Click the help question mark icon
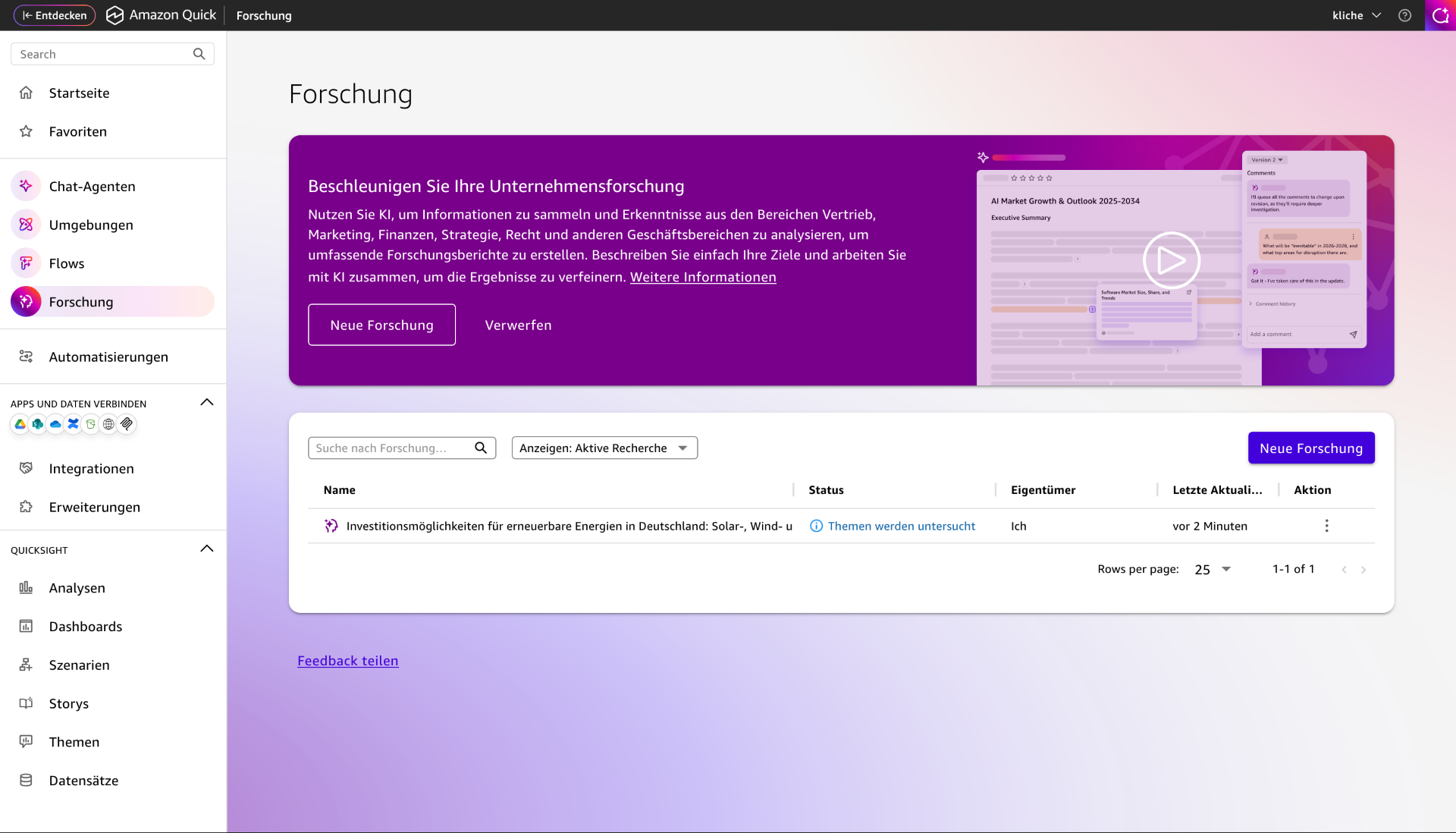1456x833 pixels. point(1404,15)
